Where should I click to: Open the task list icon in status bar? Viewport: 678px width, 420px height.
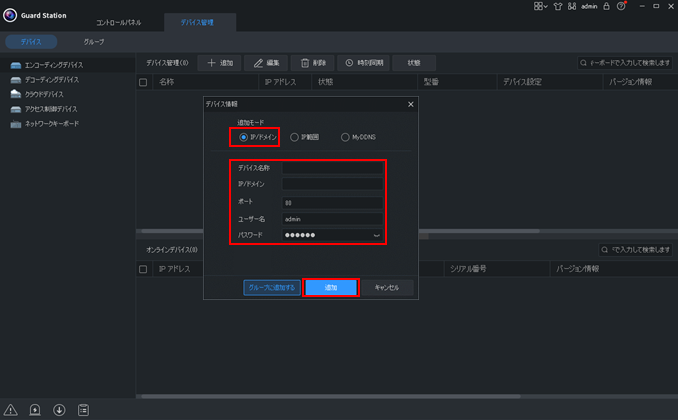(83, 410)
